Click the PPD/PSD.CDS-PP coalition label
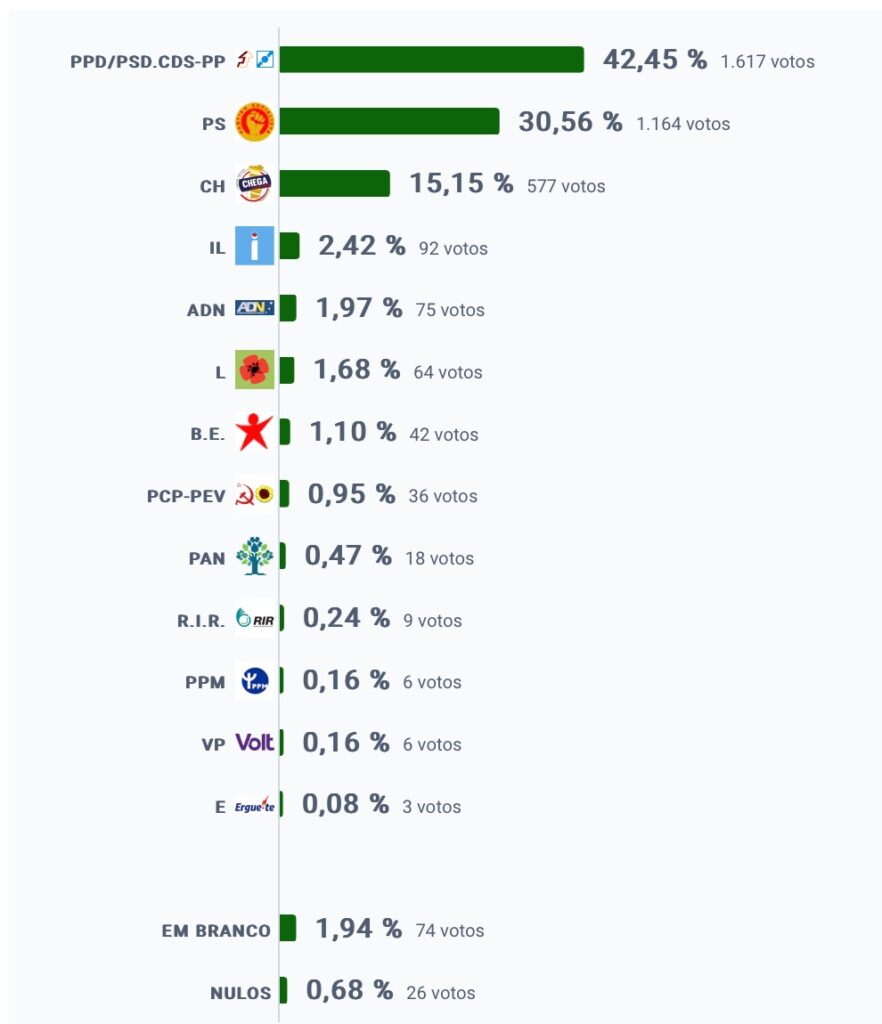The width and height of the screenshot is (882, 1024). click(148, 61)
